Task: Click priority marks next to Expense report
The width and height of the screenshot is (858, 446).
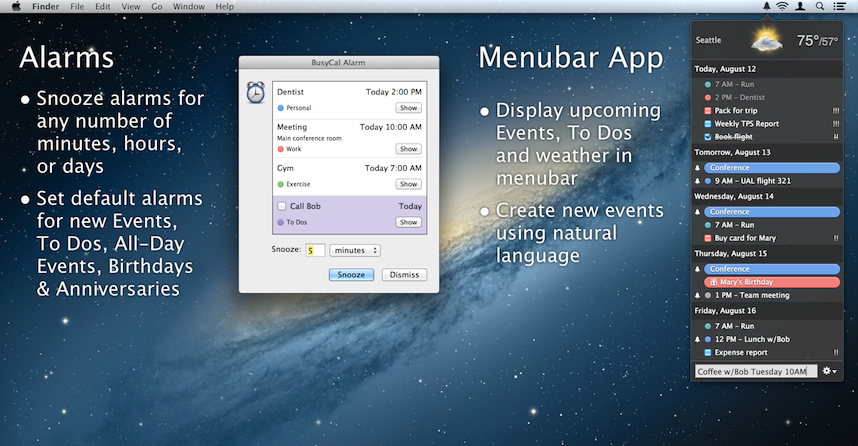Action: tap(836, 352)
